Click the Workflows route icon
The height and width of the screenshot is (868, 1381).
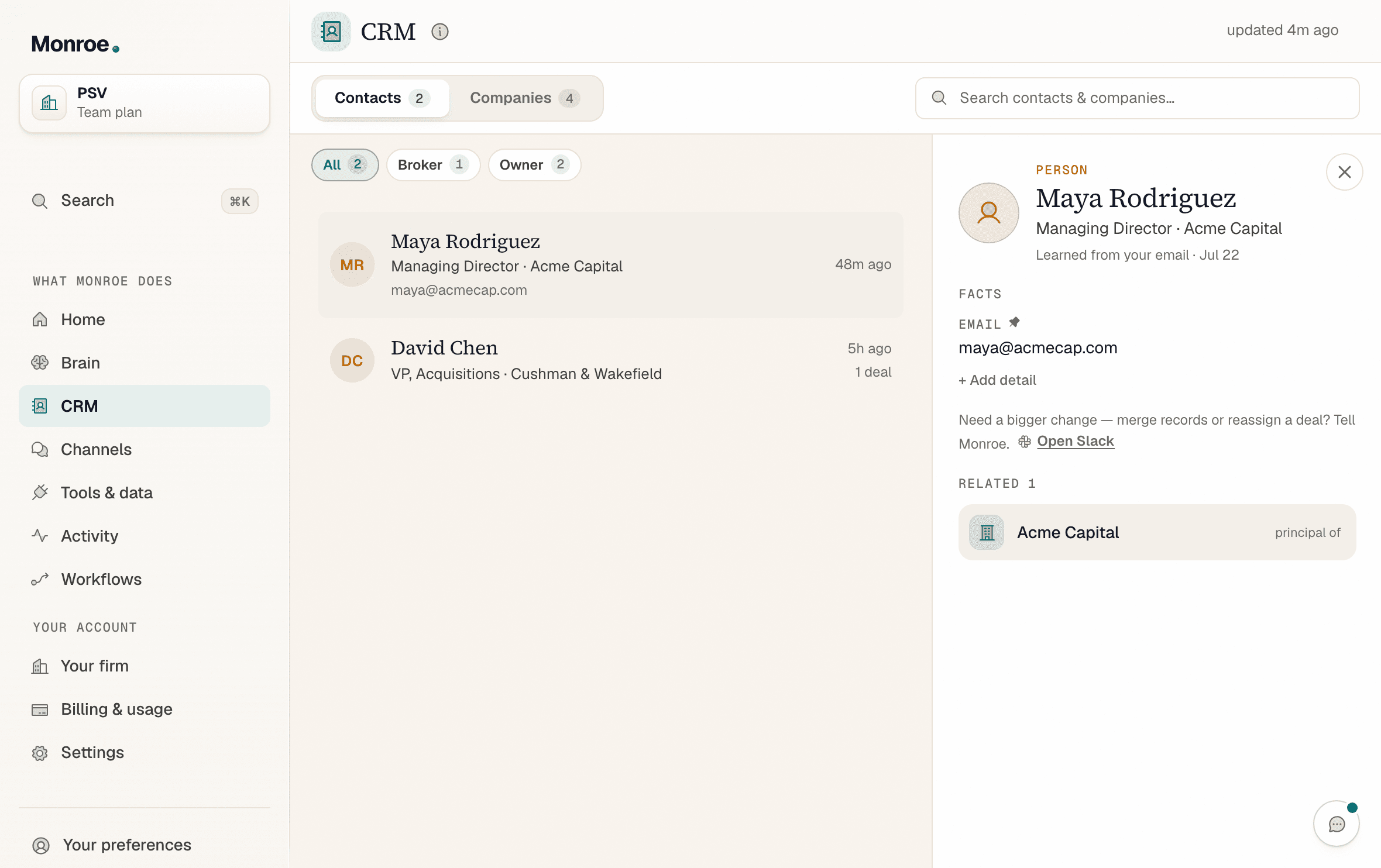pos(40,579)
